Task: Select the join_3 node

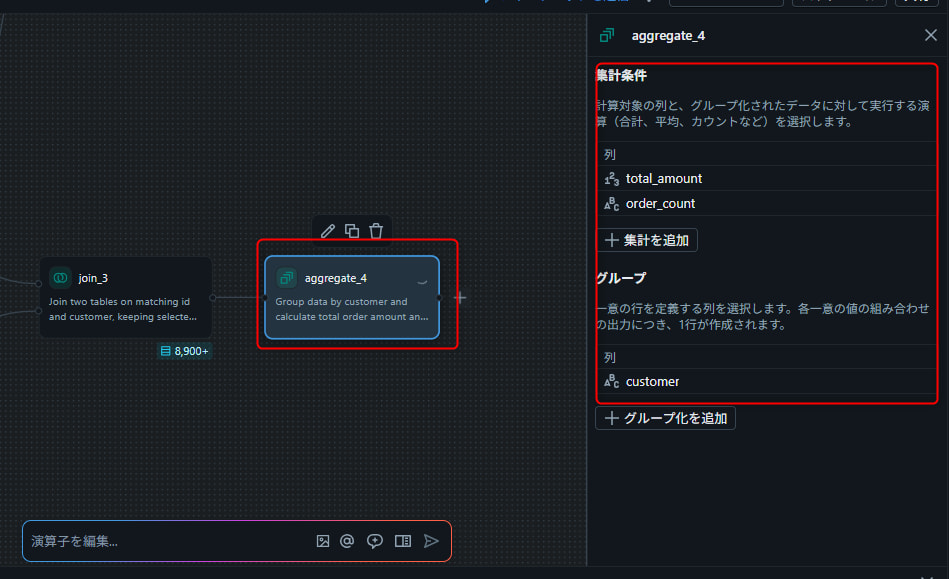Action: [126, 297]
